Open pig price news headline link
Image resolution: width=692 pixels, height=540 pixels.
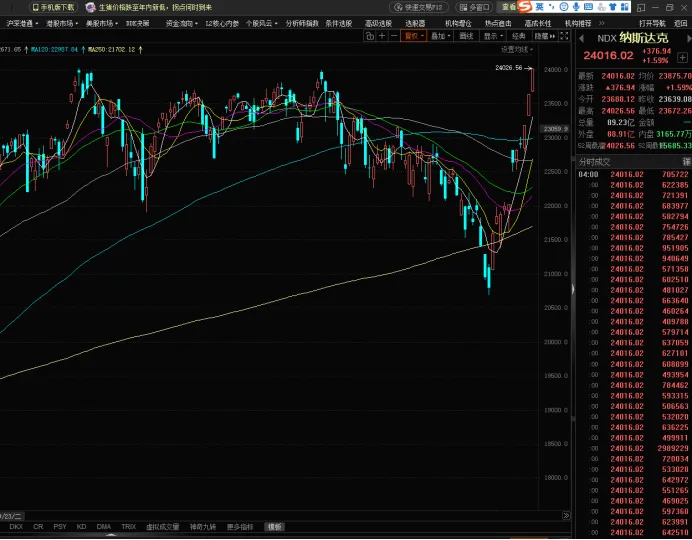(x=155, y=7)
